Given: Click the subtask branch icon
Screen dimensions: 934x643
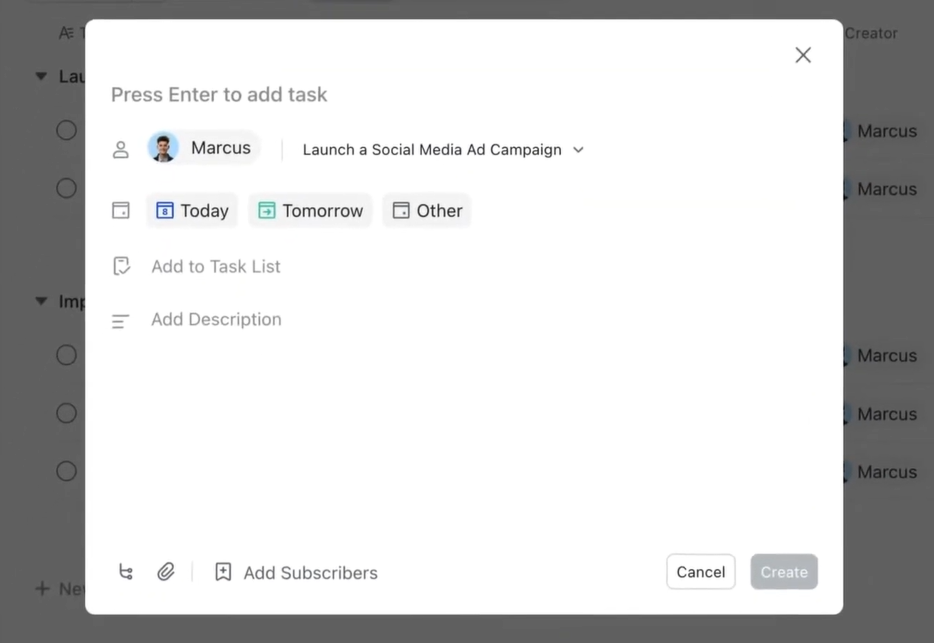Looking at the screenshot, I should pyautogui.click(x=126, y=572).
